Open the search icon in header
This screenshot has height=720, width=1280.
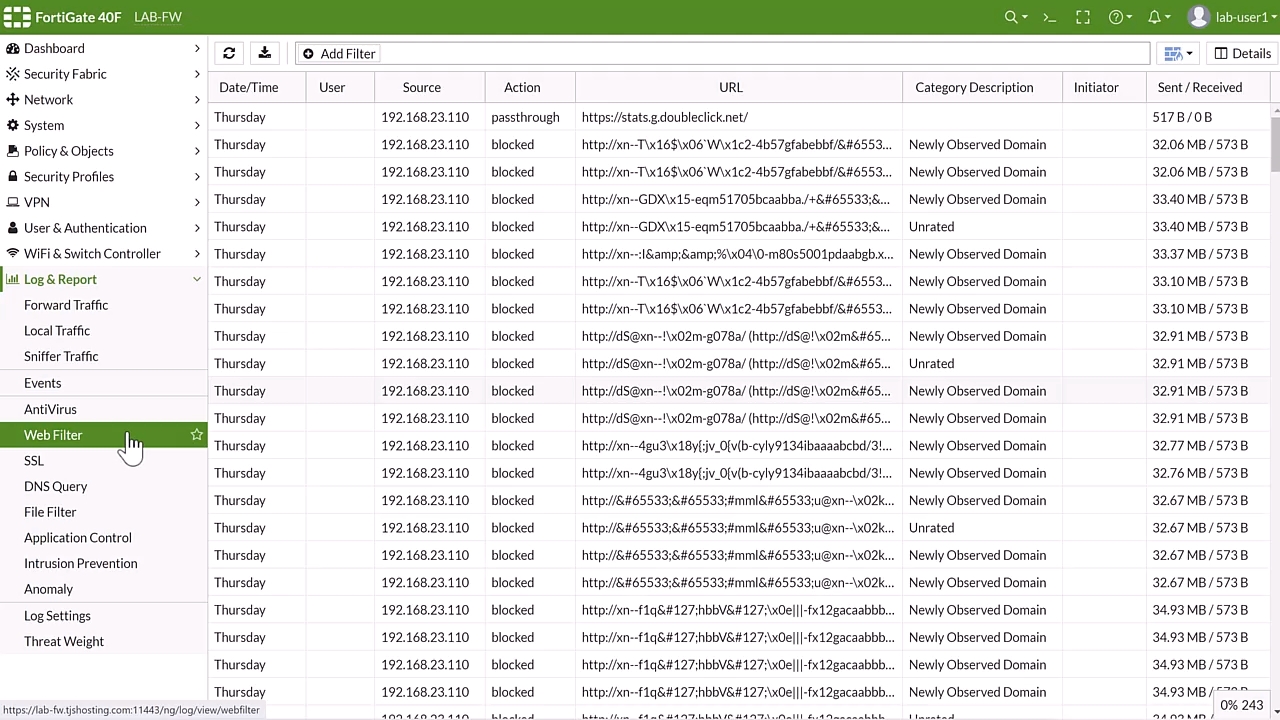[x=1016, y=17]
